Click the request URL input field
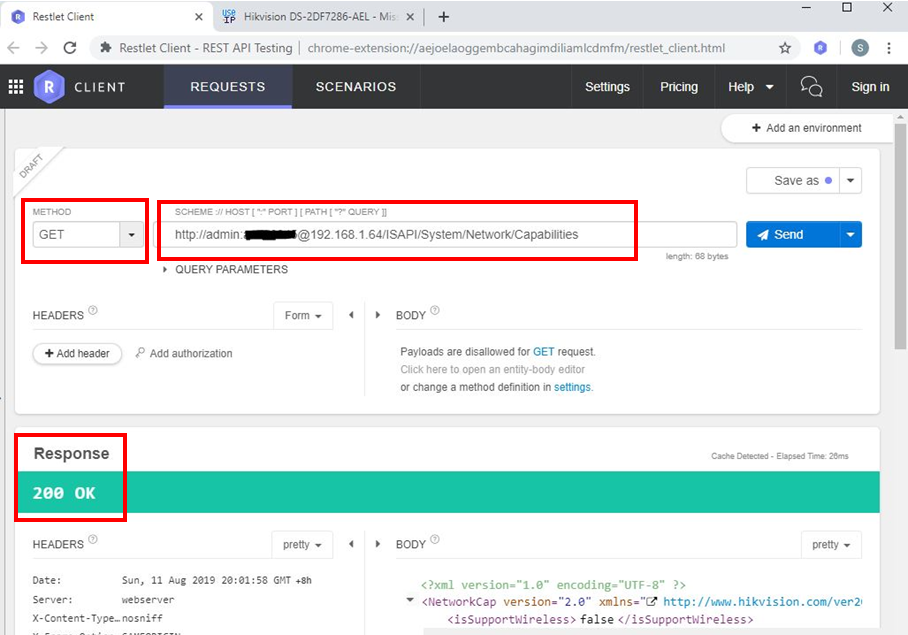This screenshot has height=635, width=908. [x=450, y=235]
